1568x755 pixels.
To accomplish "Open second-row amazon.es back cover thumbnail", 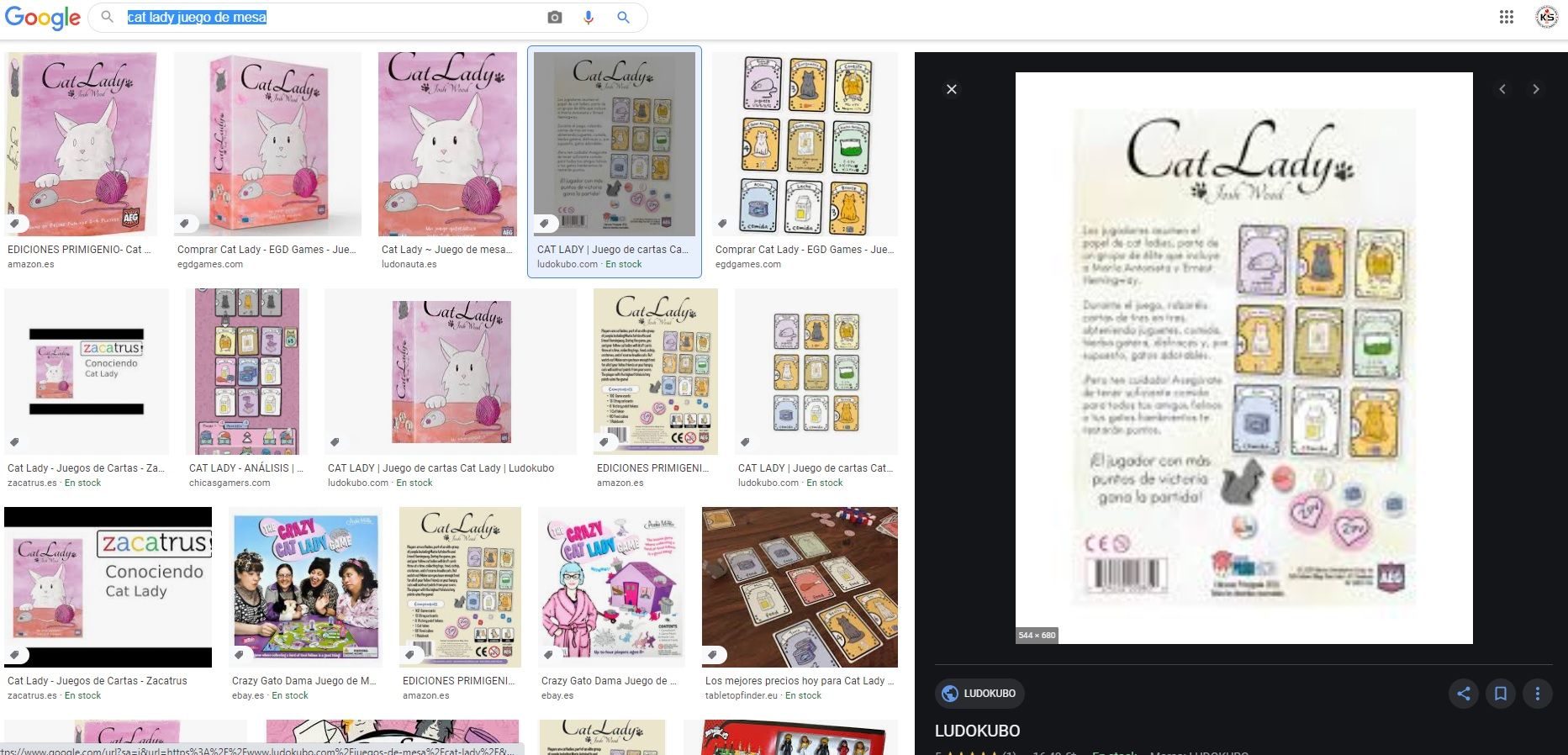I will click(x=656, y=372).
